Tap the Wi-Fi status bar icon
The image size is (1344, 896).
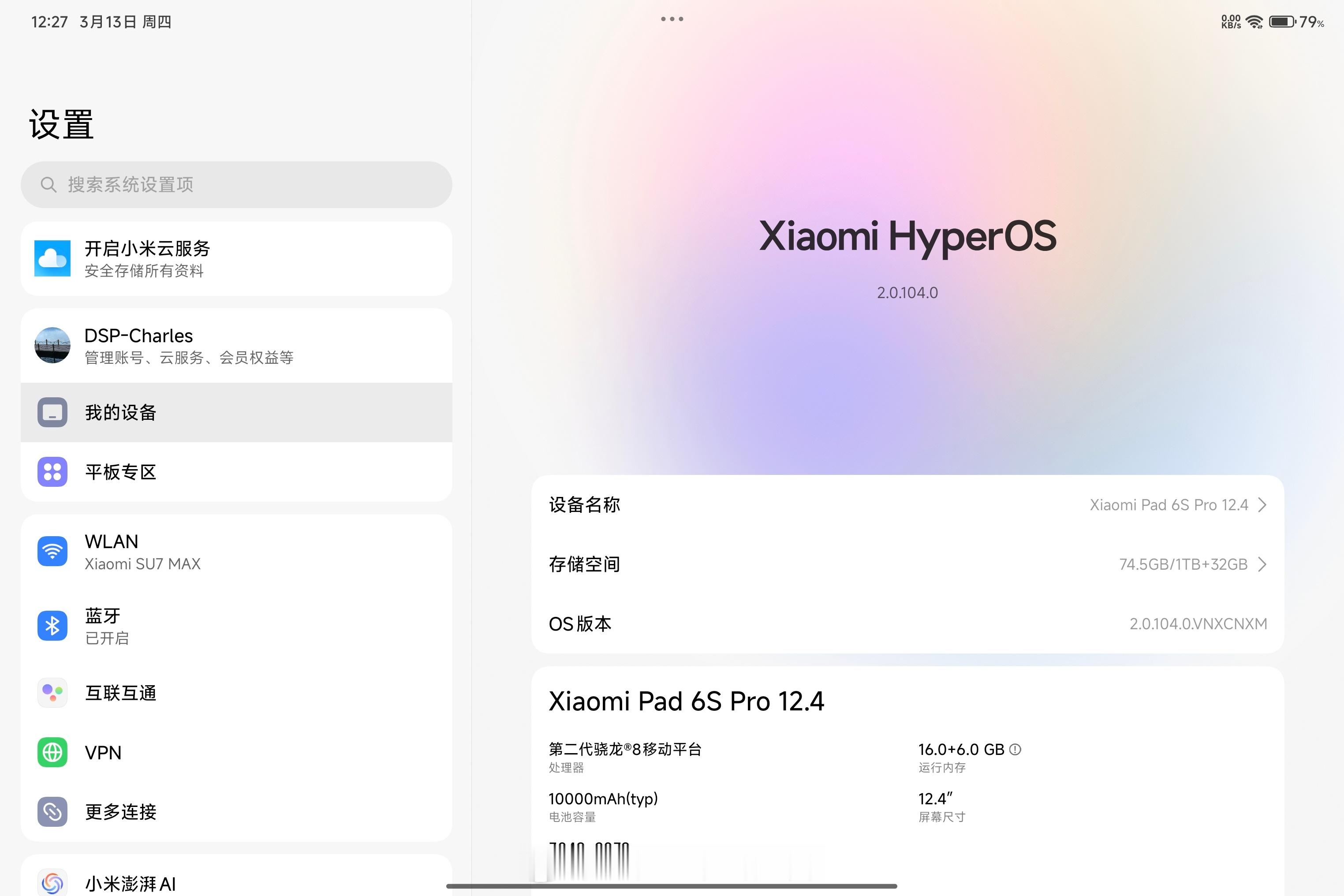coord(1254,22)
